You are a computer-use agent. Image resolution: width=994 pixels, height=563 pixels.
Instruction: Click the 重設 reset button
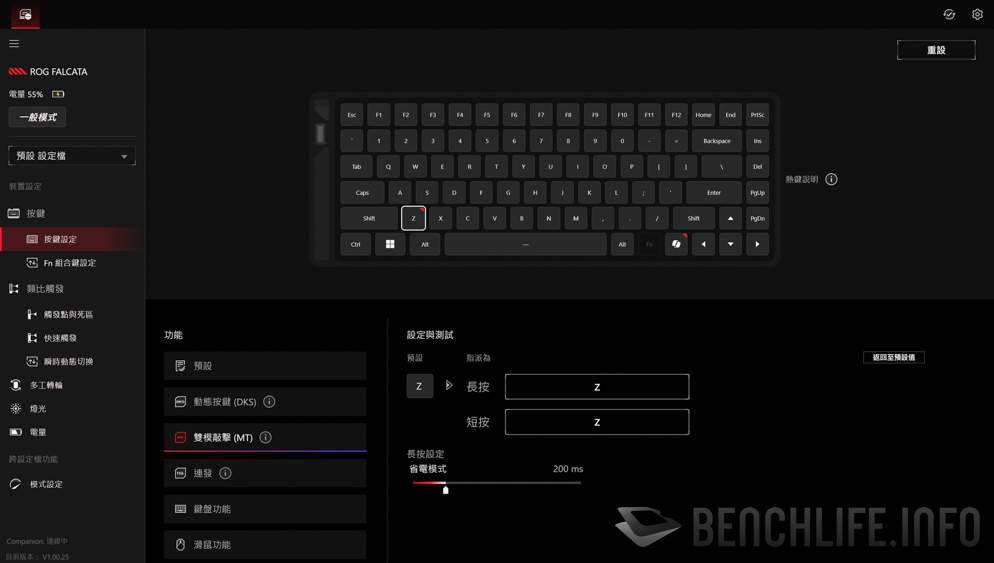click(x=936, y=50)
